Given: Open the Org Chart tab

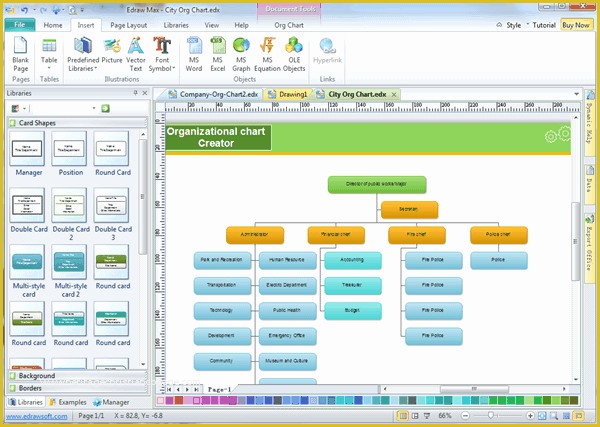Looking at the screenshot, I should click(289, 25).
